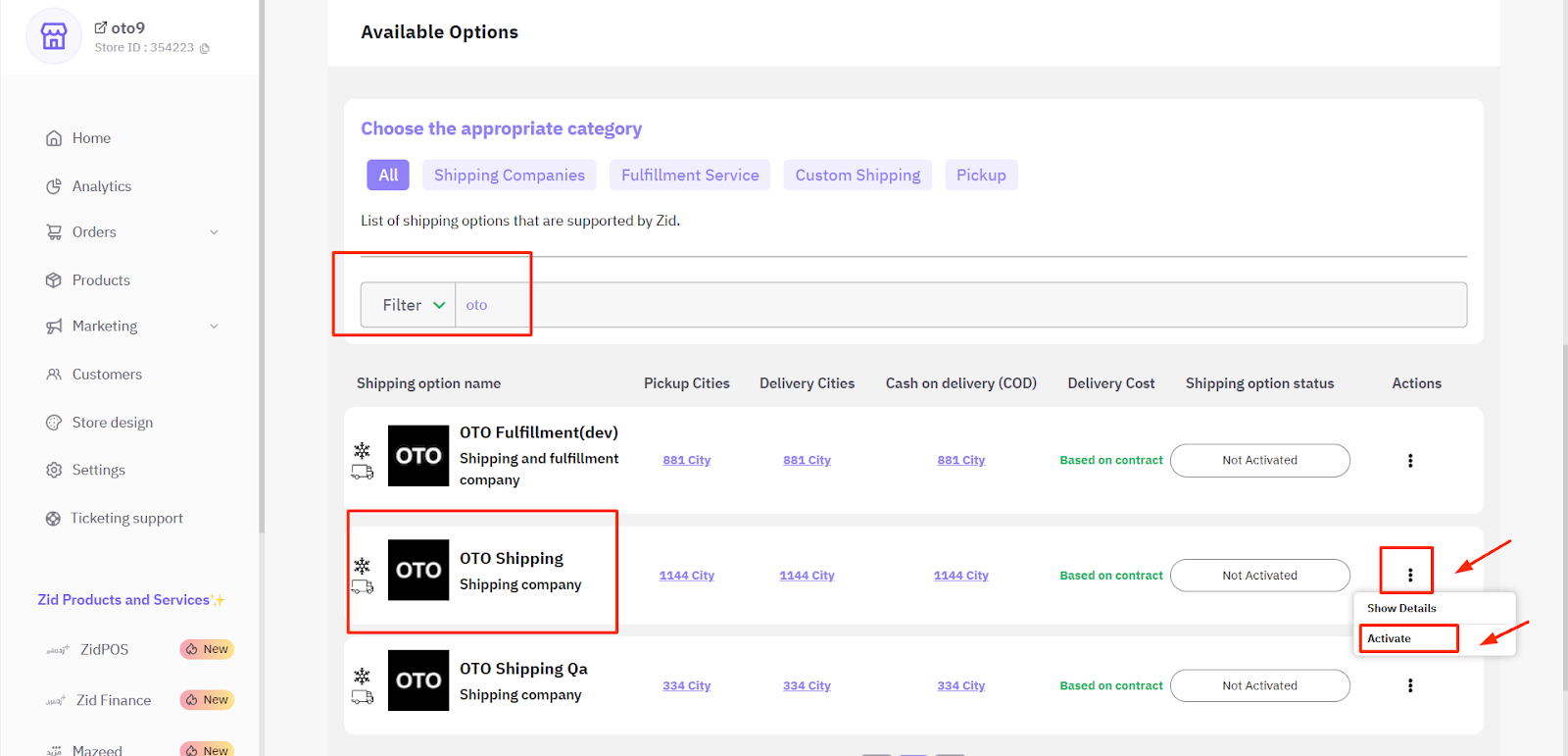Click Not Activated status of OTO Shipping
Viewport: 1568px width, 756px height.
[1259, 576]
